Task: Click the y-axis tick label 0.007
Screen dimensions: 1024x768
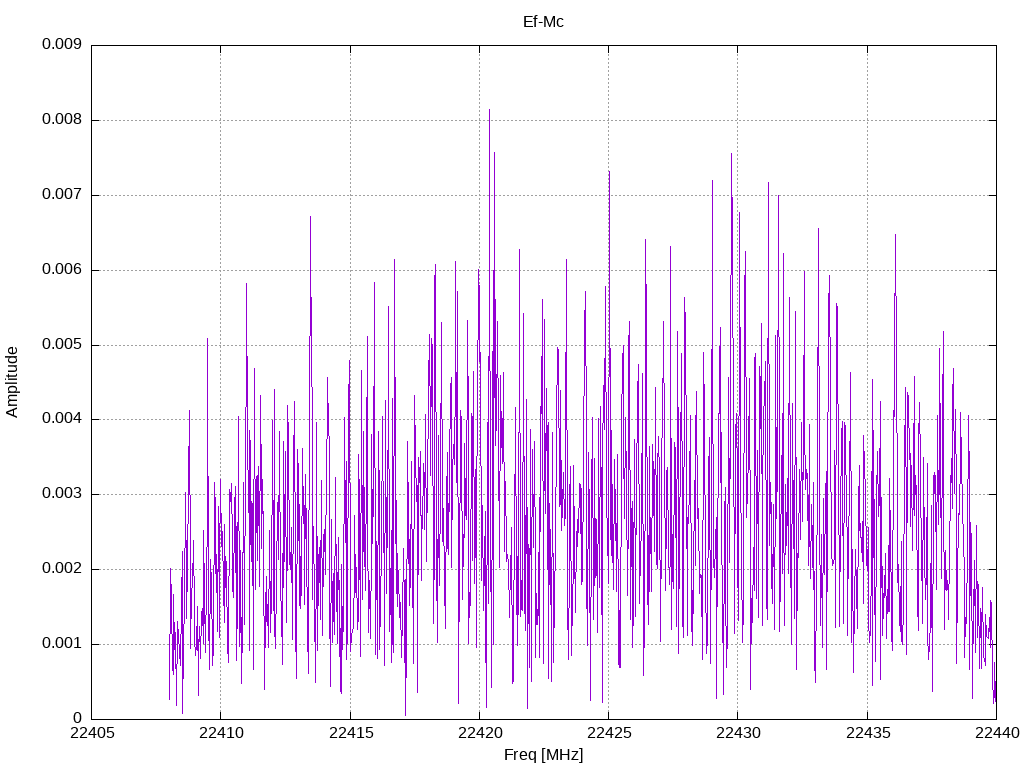Action: pyautogui.click(x=62, y=195)
